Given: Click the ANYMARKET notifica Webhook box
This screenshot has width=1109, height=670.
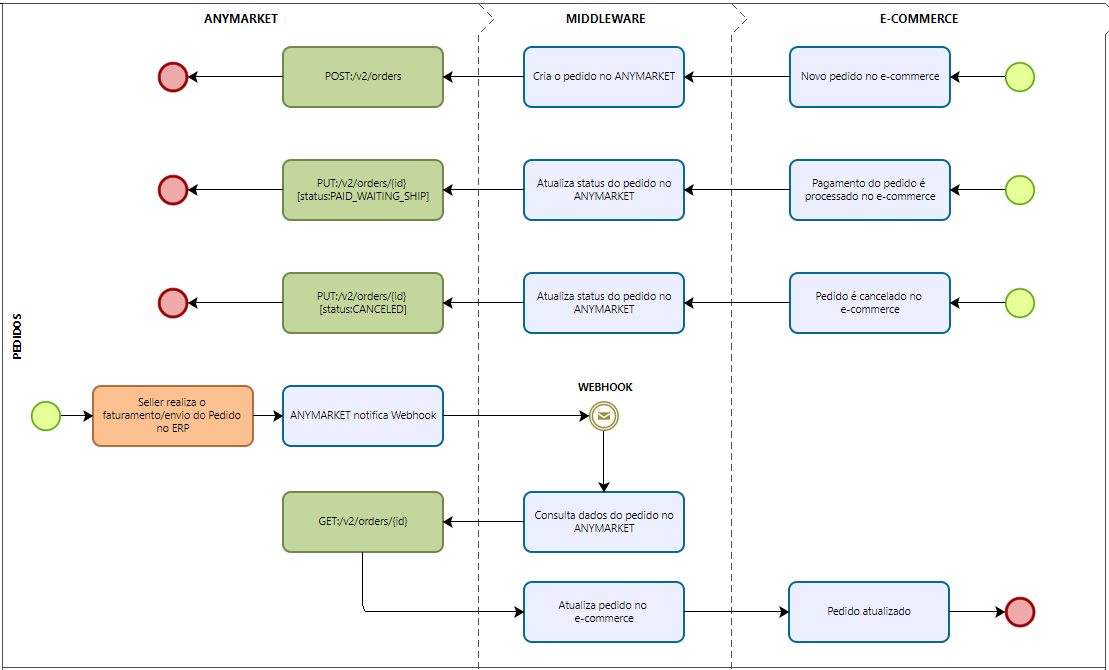Looking at the screenshot, I should pyautogui.click(x=363, y=416).
